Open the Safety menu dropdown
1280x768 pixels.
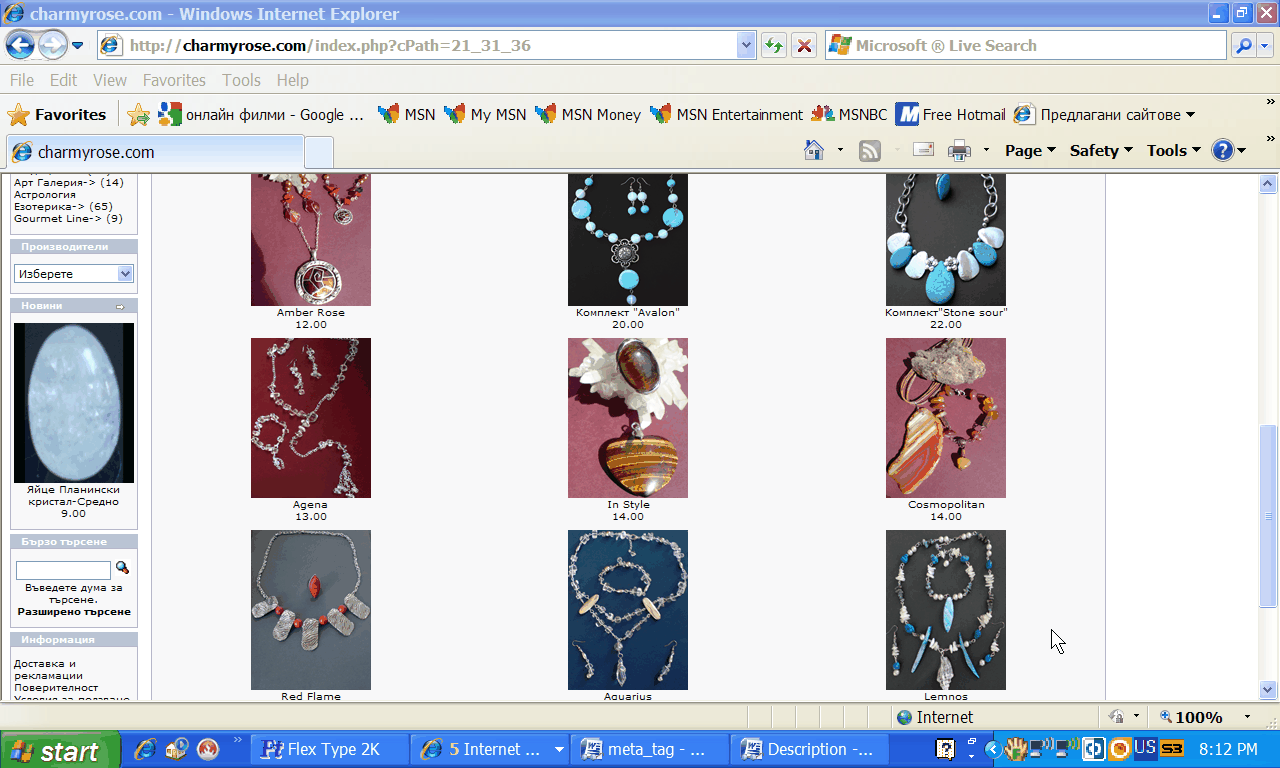coord(1100,151)
